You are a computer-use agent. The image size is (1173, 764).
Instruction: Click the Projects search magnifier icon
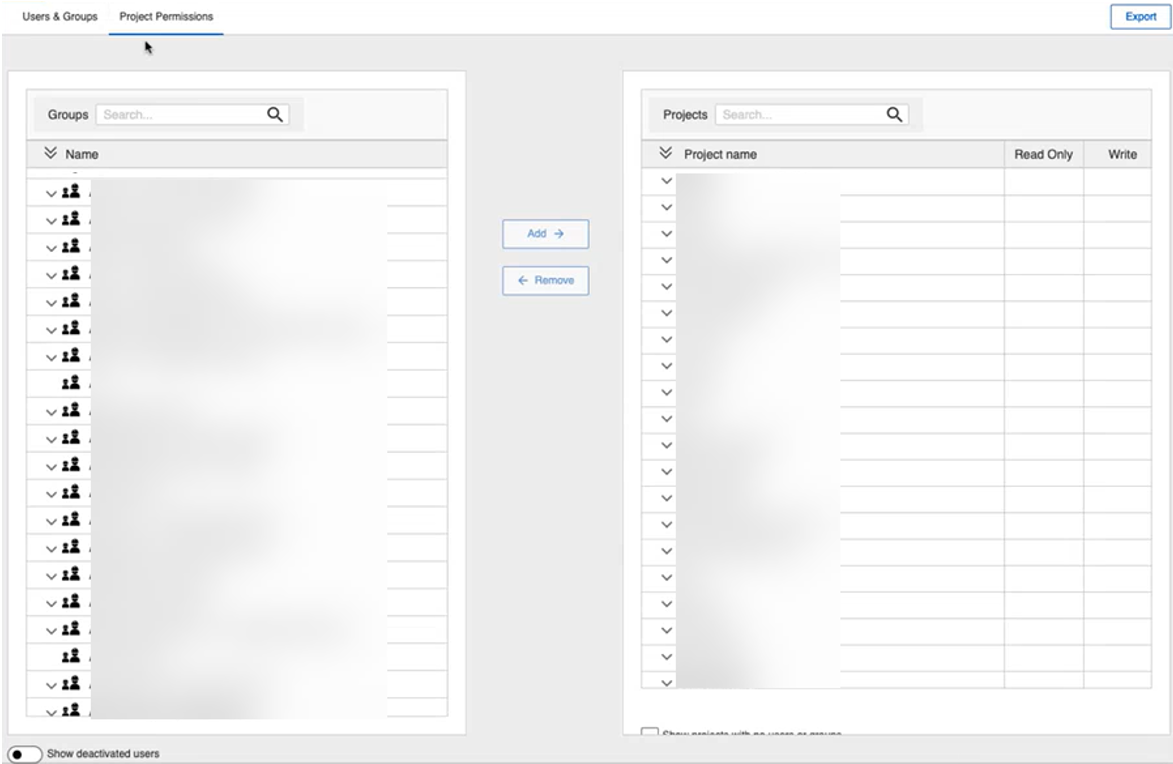[x=895, y=114]
